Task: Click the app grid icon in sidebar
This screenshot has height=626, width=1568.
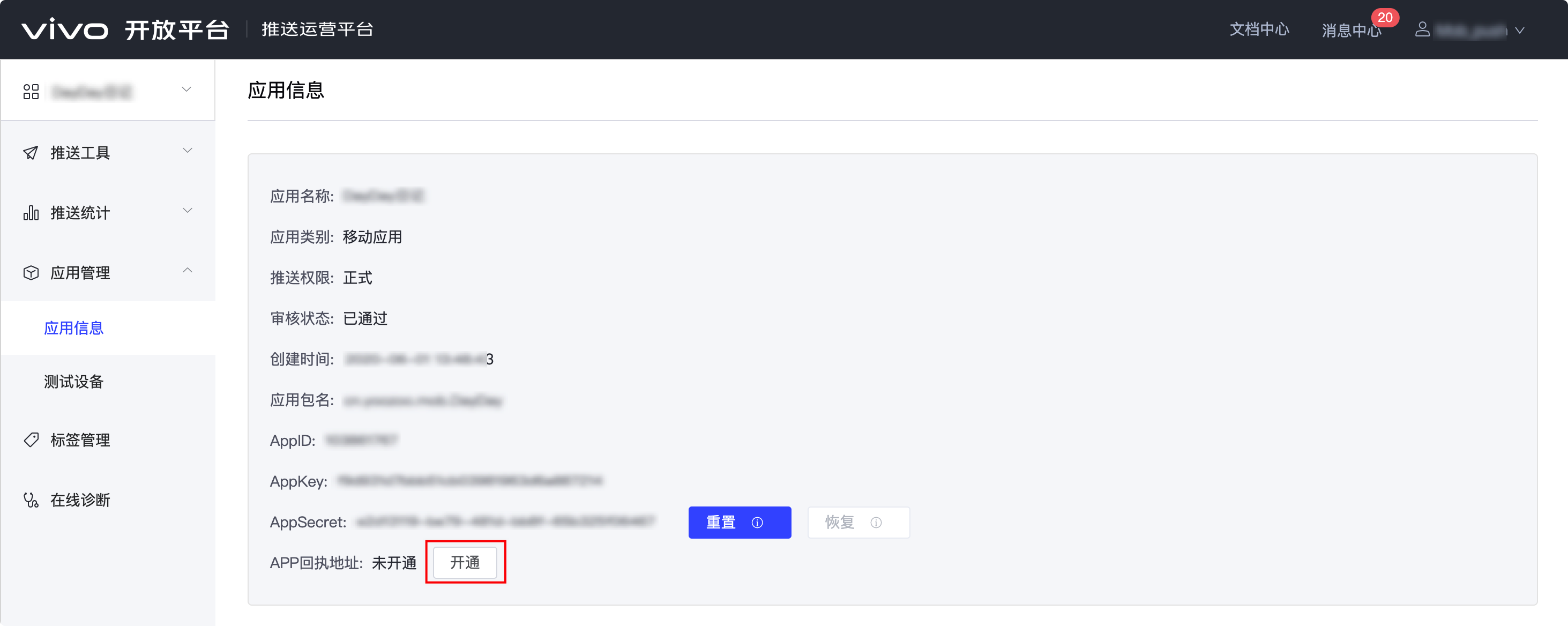Action: pos(31,91)
